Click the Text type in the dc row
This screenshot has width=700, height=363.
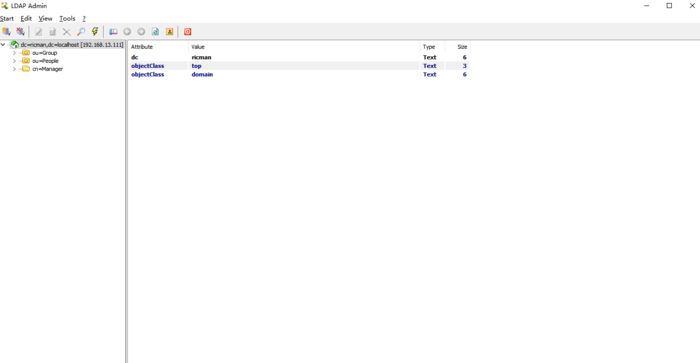pos(429,57)
